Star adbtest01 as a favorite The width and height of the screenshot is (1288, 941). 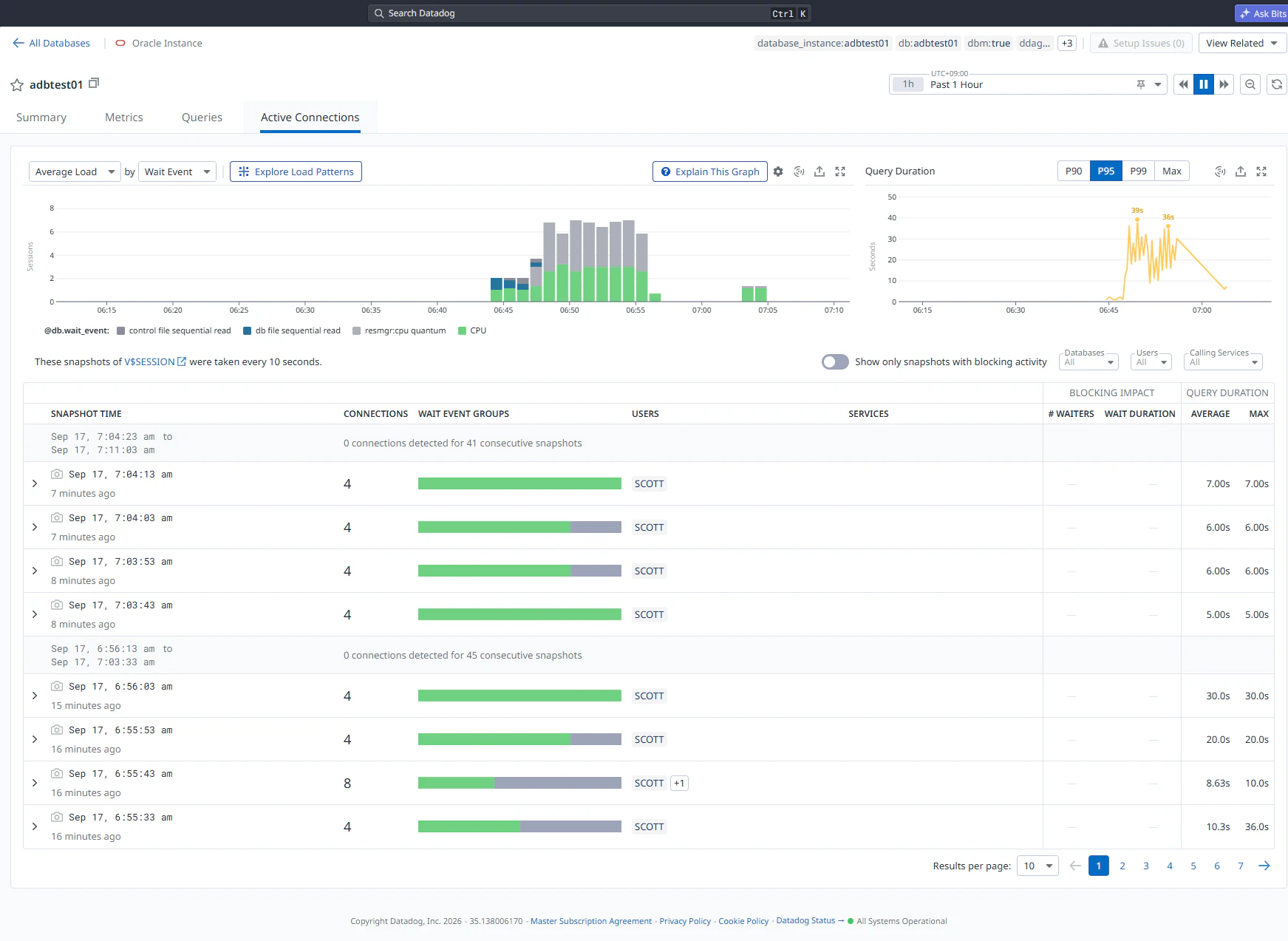[x=17, y=85]
